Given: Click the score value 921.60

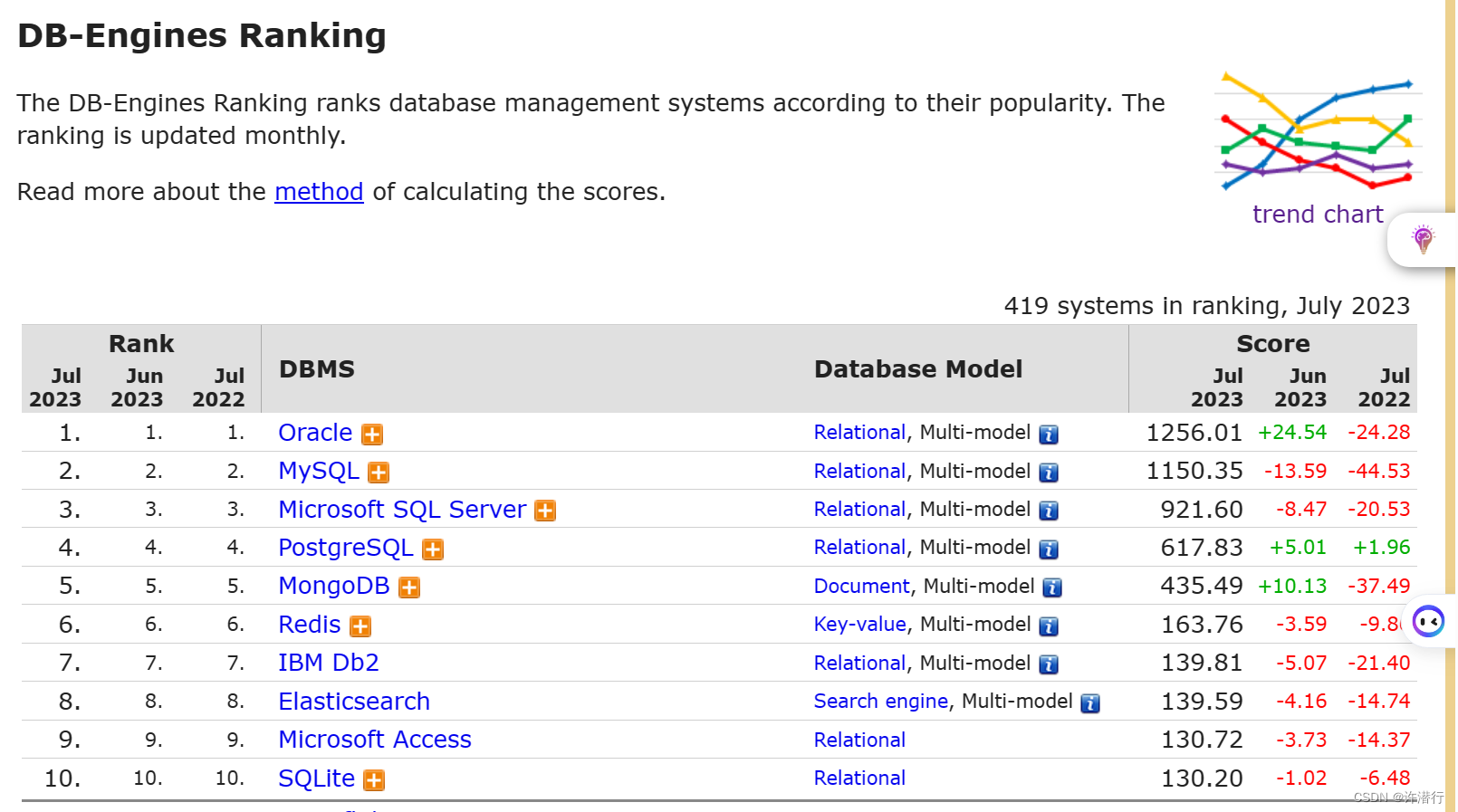Looking at the screenshot, I should click(1202, 510).
